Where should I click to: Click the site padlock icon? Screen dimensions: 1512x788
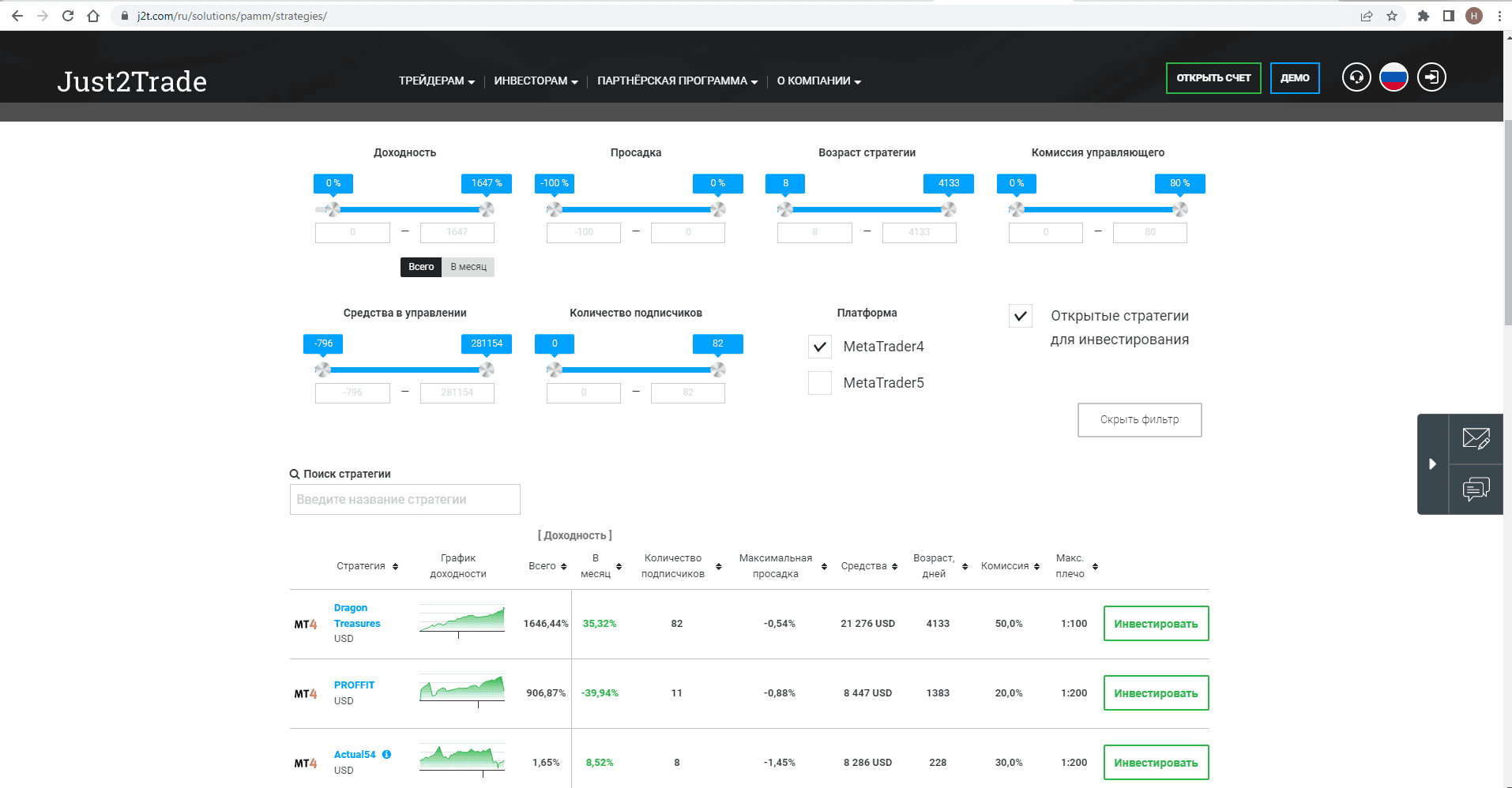(125, 16)
